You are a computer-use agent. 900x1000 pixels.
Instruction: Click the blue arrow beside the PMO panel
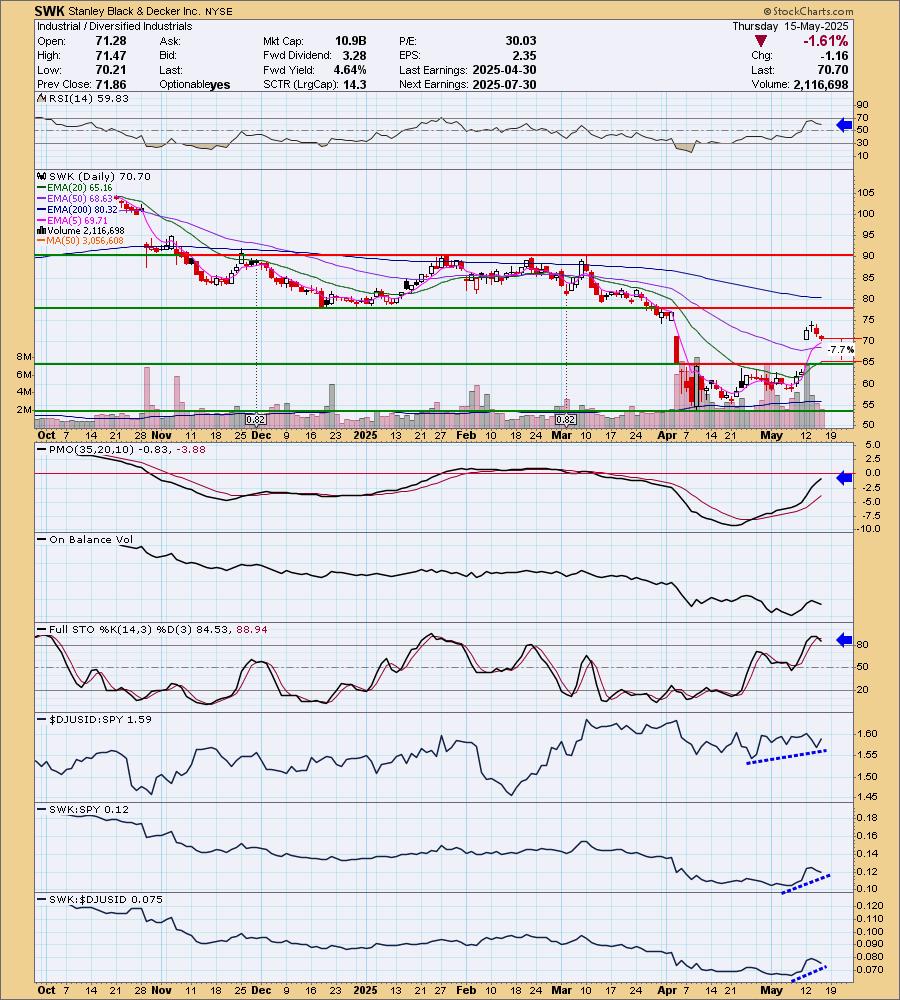pyautogui.click(x=845, y=478)
